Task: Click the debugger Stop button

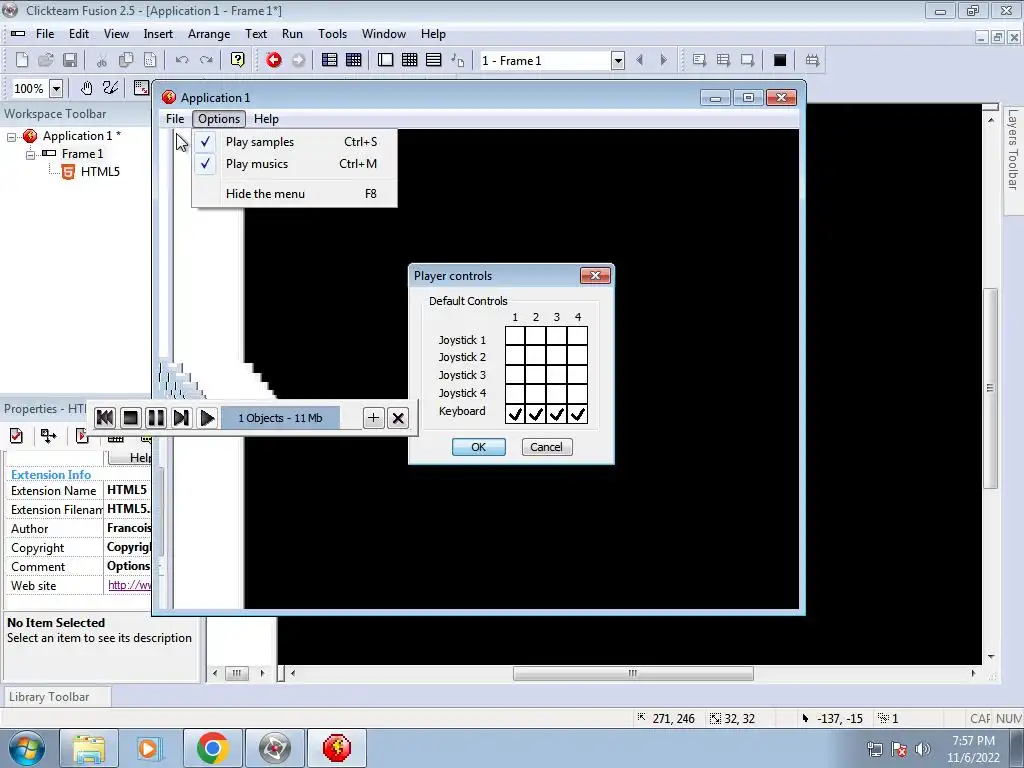Action: click(131, 418)
